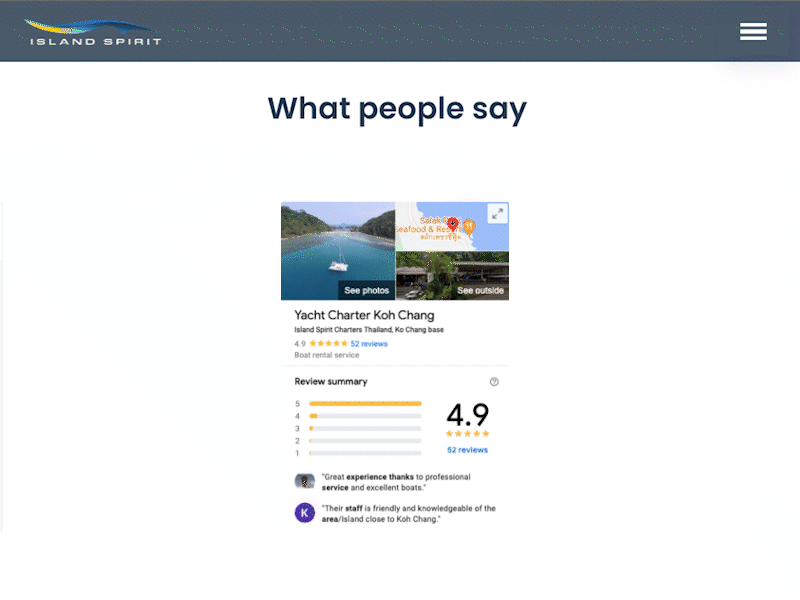Expand the map with the fullscreen icon
The height and width of the screenshot is (600, 800).
(x=497, y=214)
